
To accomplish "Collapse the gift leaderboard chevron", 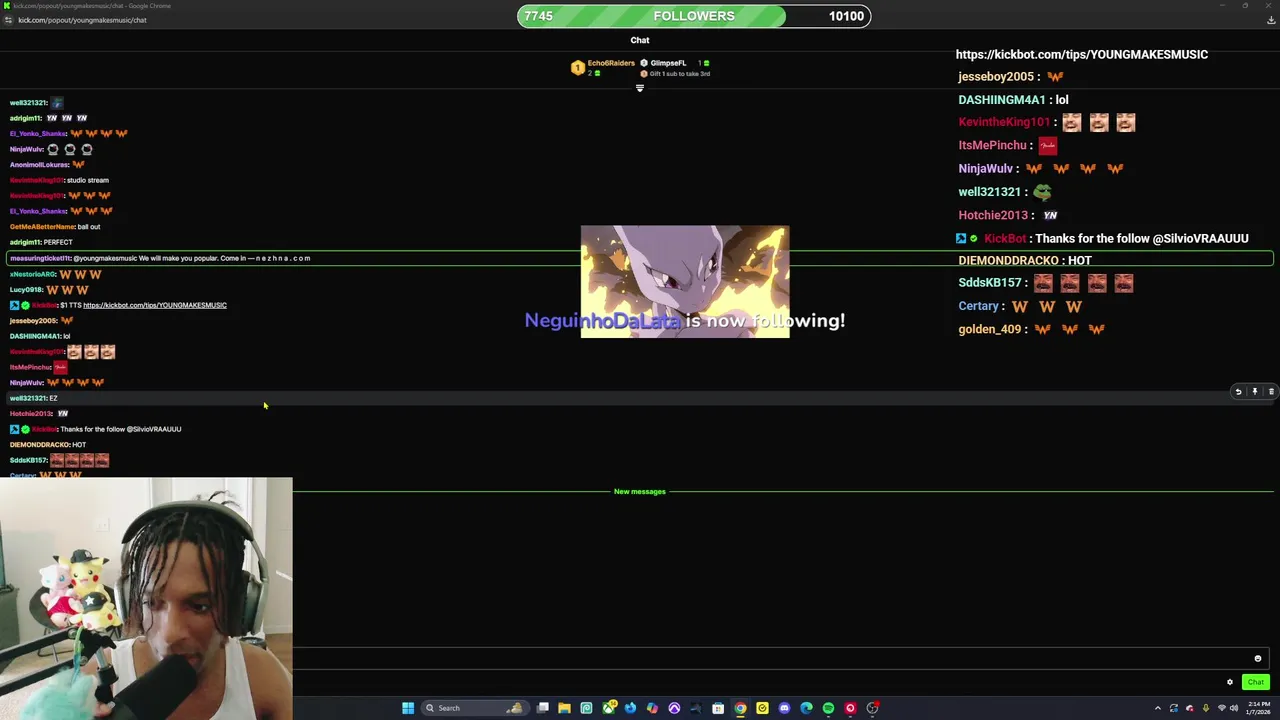I will click(640, 88).
